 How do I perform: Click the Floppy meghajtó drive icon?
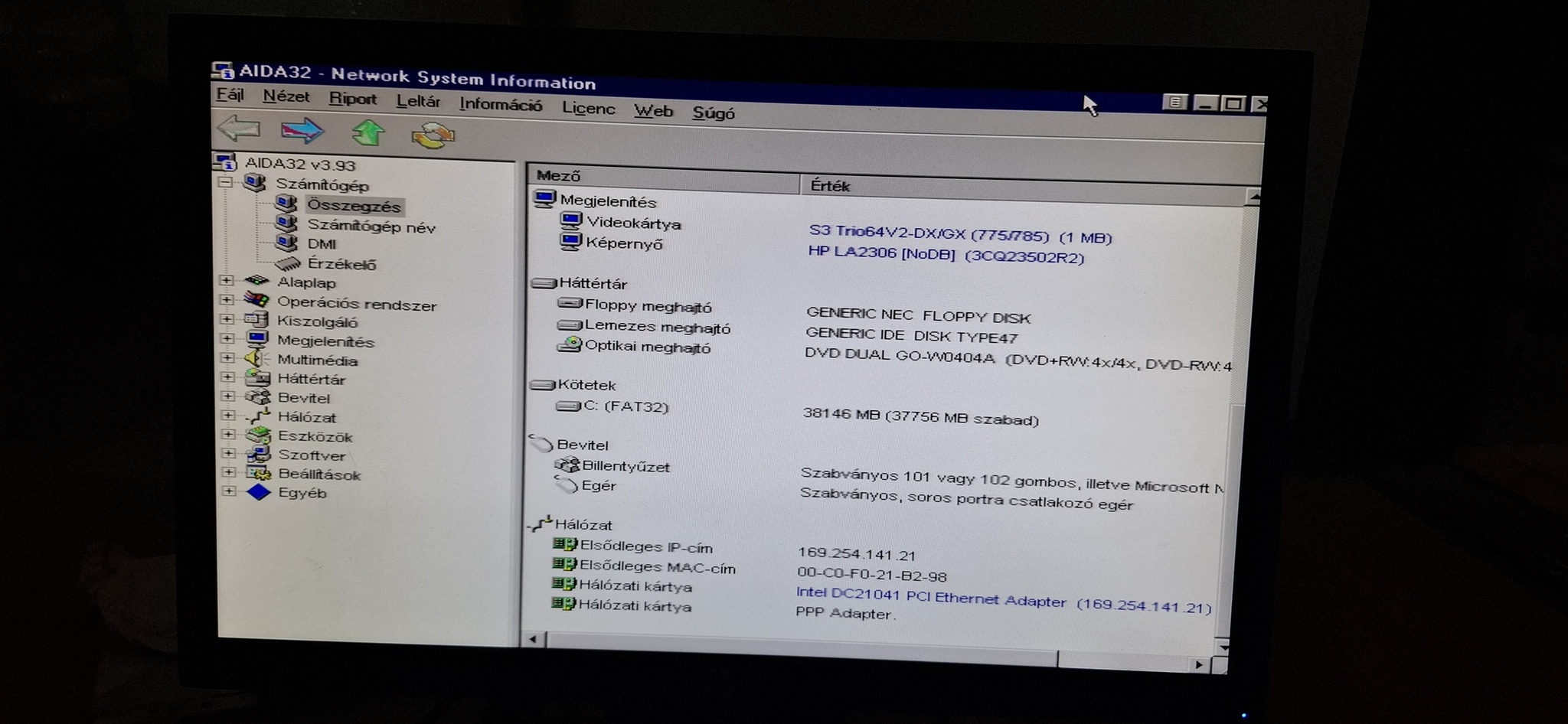[570, 304]
